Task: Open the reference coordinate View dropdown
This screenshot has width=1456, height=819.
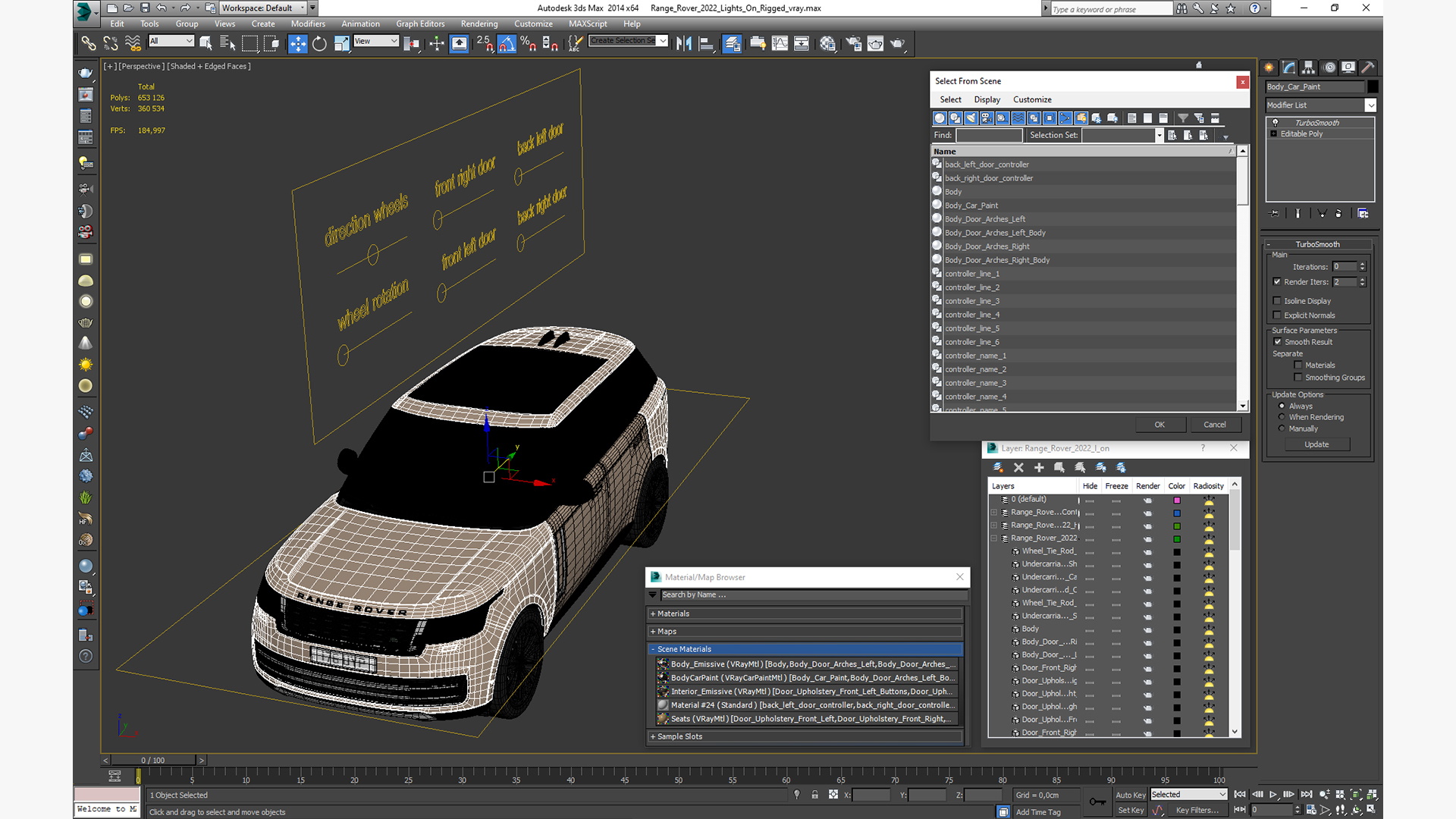Action: coord(376,41)
